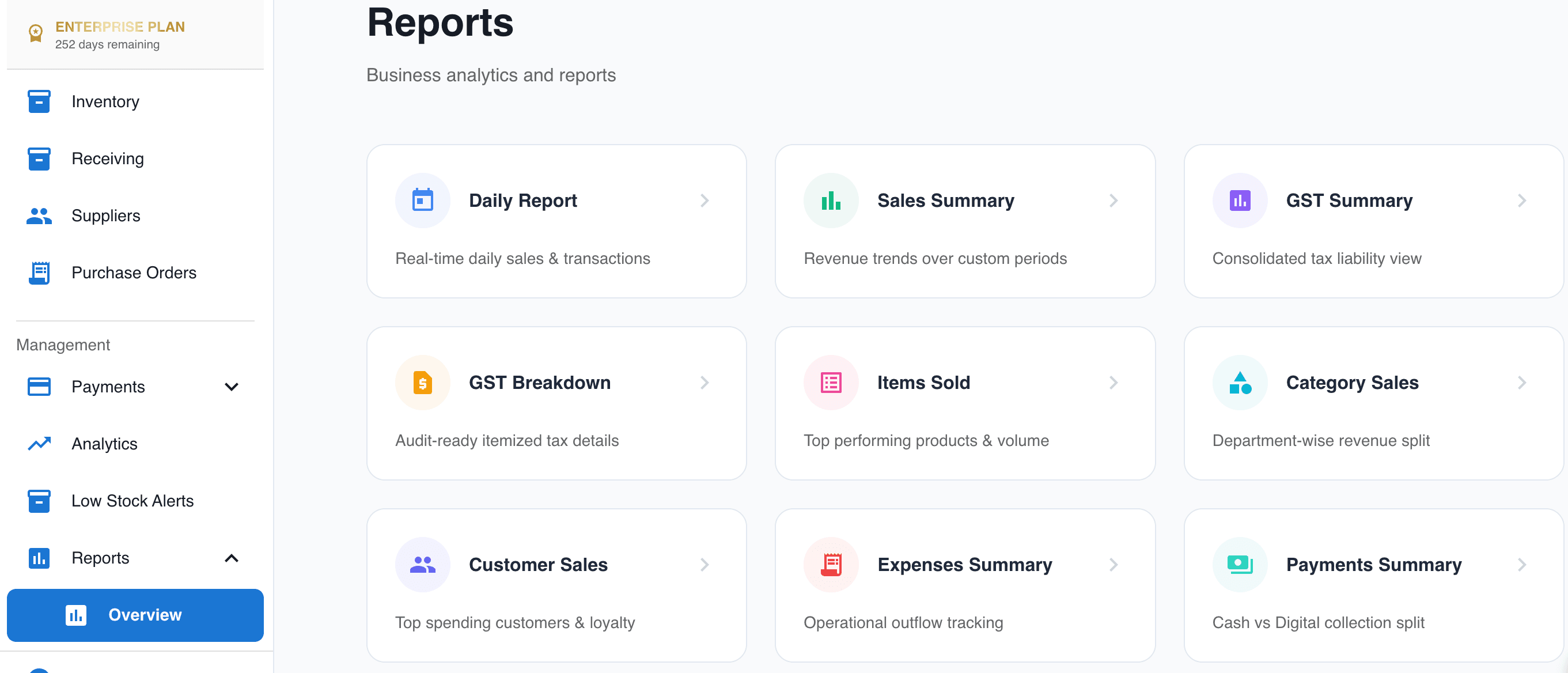Viewport: 1568px width, 673px height.
Task: Open GST Breakdown via its arrow
Action: [x=705, y=383]
